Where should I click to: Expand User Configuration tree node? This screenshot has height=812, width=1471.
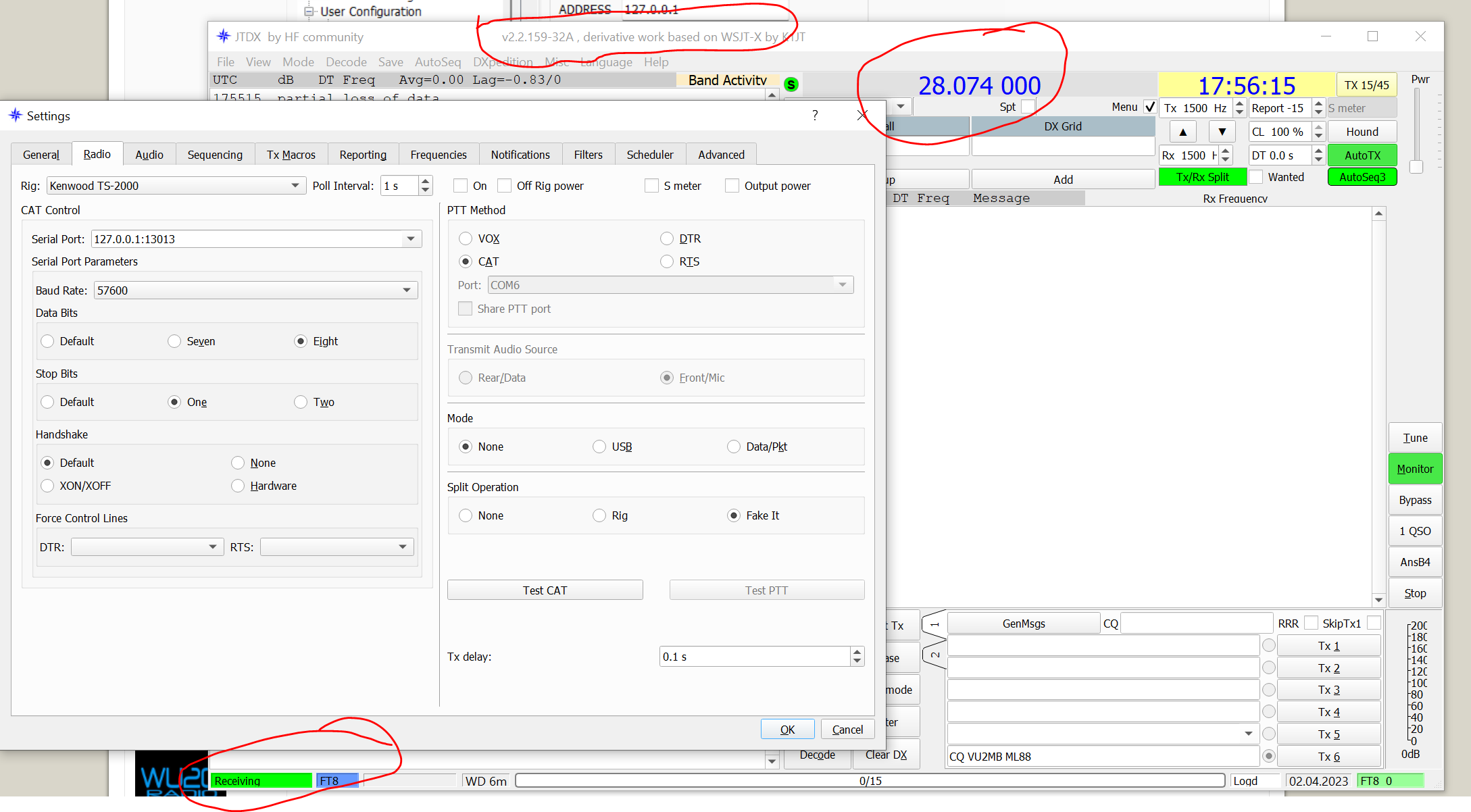[309, 11]
